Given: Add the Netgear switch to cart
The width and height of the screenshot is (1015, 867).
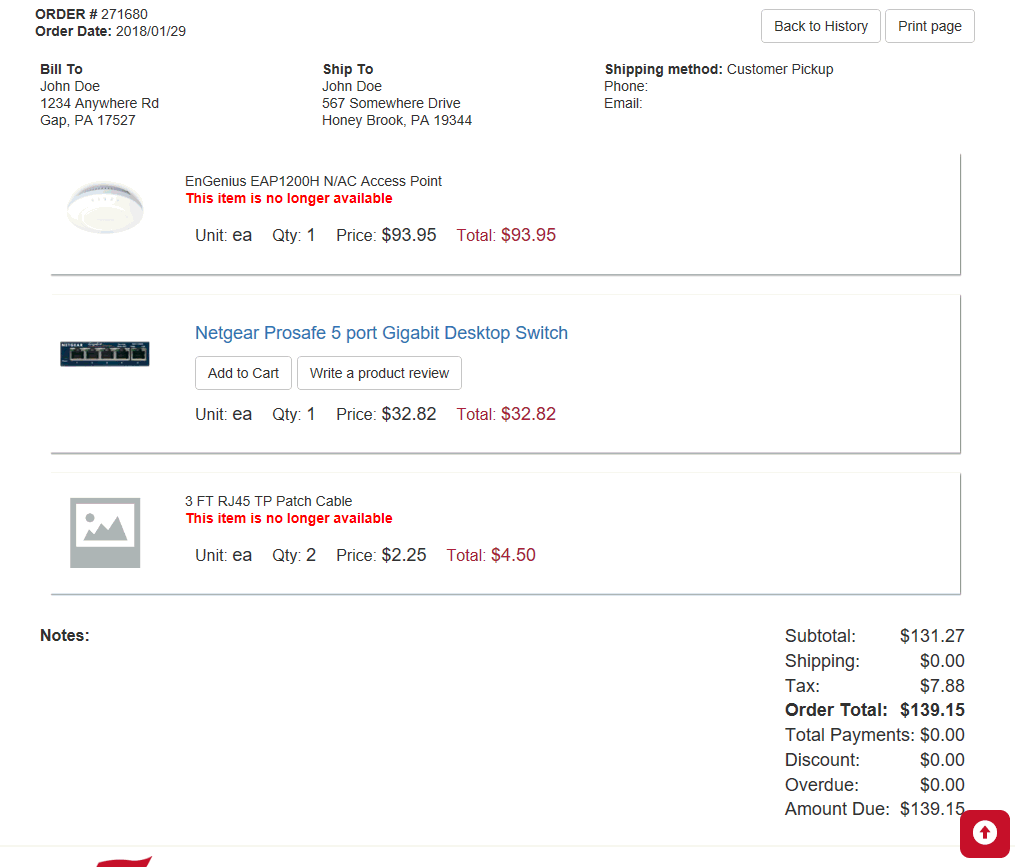Looking at the screenshot, I should pos(243,373).
